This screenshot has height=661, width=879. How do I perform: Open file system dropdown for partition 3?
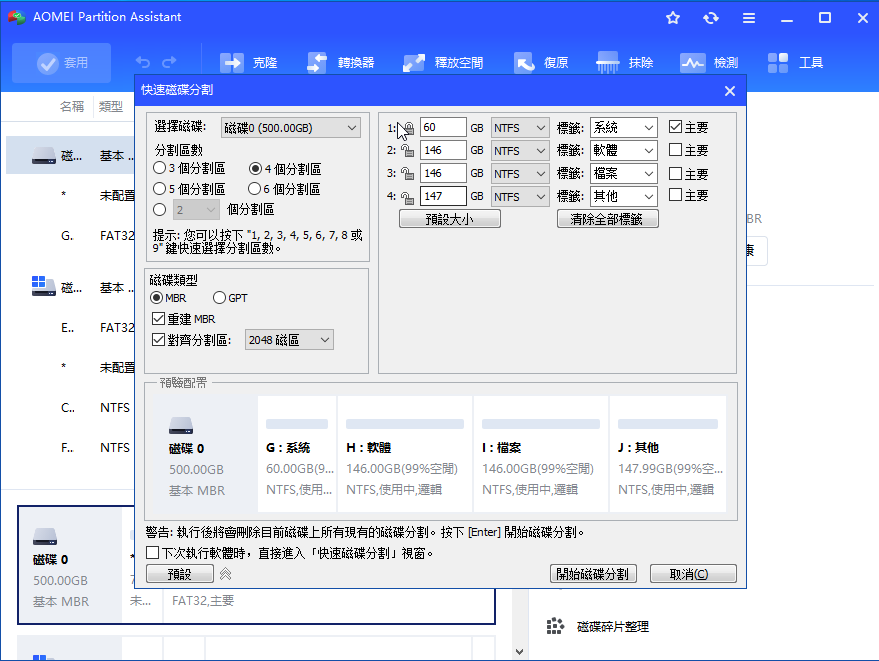pyautogui.click(x=520, y=174)
